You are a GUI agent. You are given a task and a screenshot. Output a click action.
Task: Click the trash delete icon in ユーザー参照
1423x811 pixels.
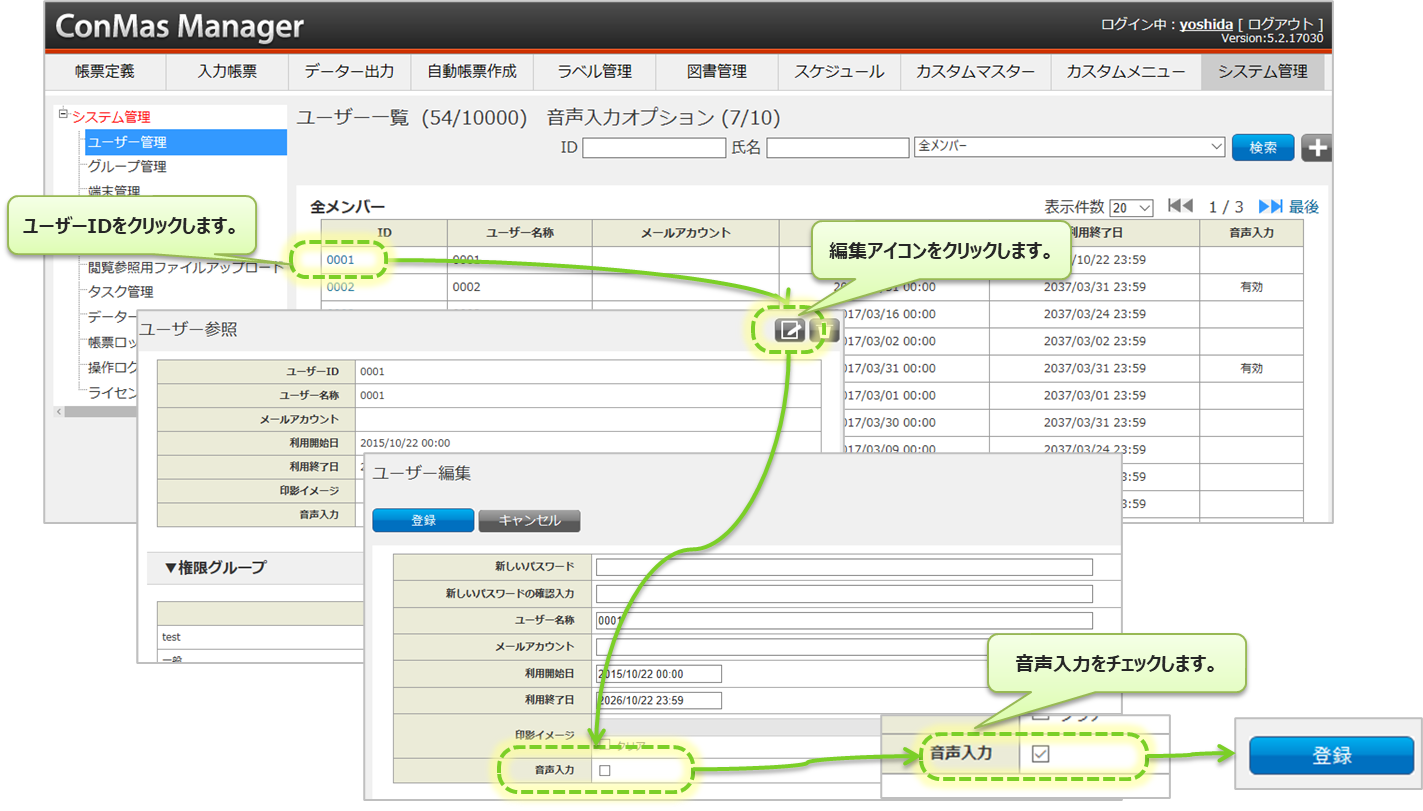click(823, 330)
